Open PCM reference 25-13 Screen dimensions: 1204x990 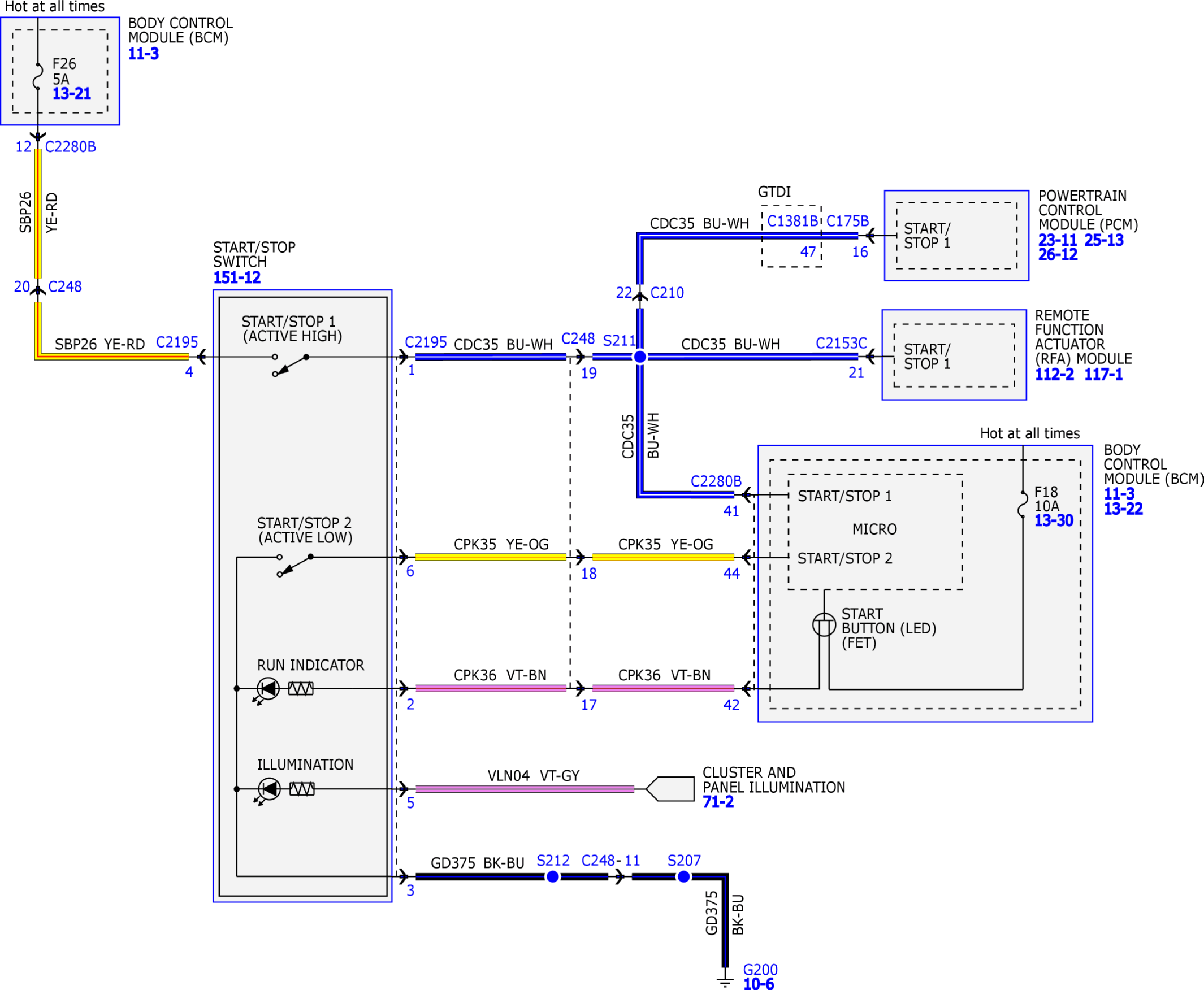tap(1103, 240)
